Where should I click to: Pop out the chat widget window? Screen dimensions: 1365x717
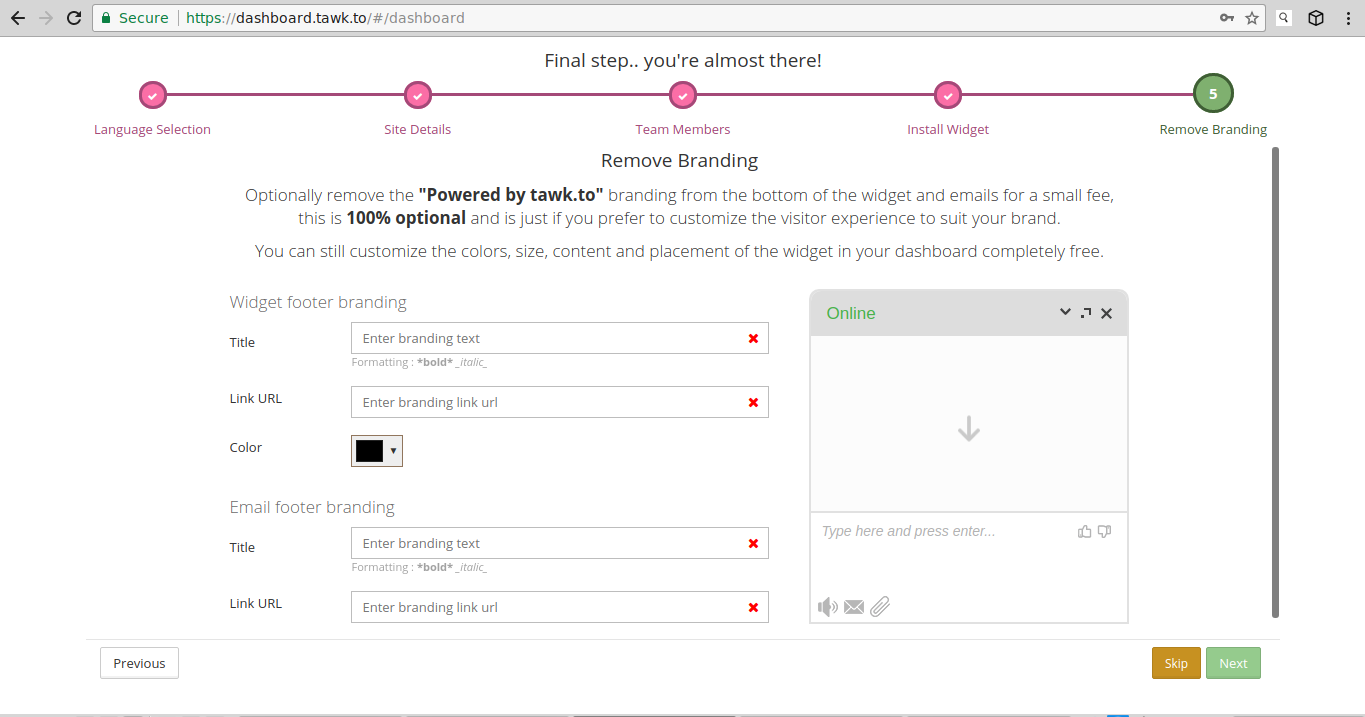click(1086, 313)
